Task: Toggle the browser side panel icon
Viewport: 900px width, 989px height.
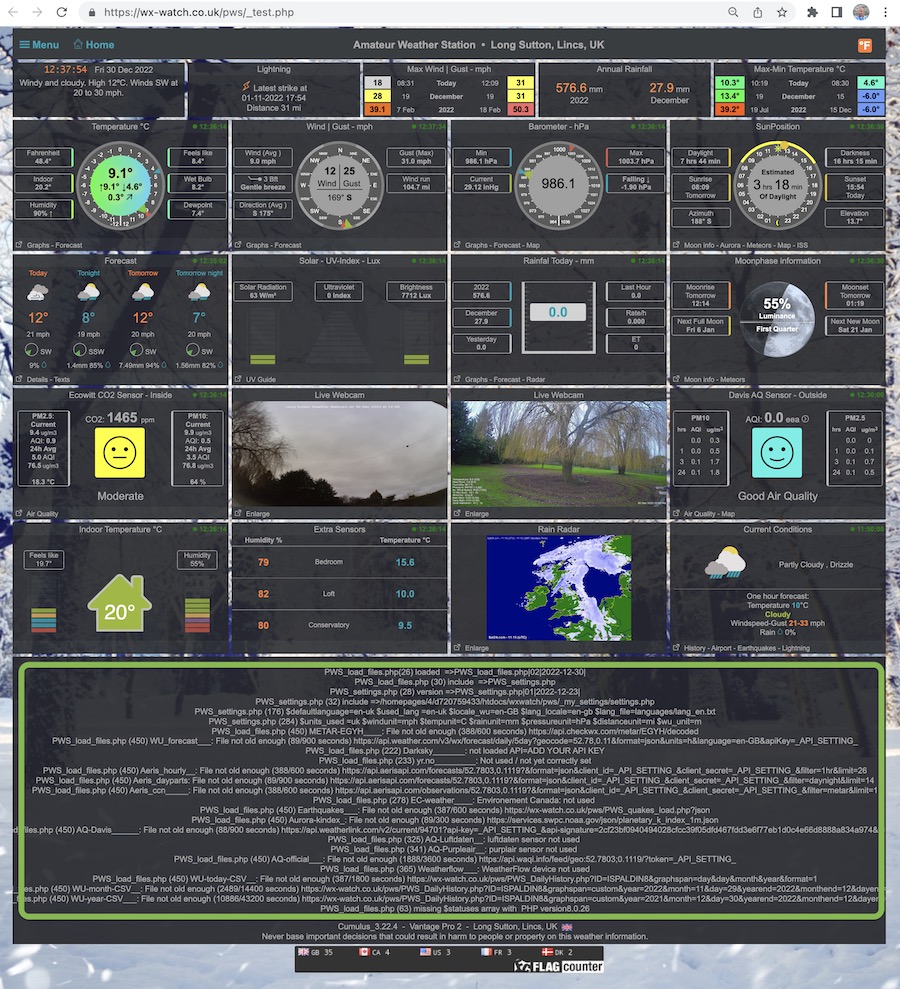Action: 836,12
